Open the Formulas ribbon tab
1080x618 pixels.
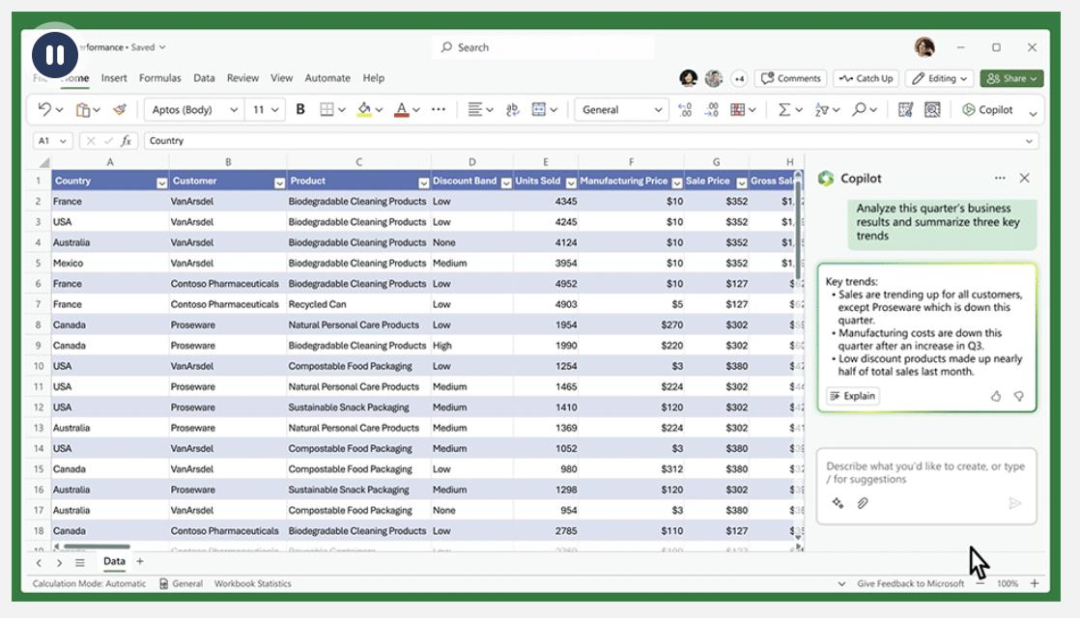[160, 78]
